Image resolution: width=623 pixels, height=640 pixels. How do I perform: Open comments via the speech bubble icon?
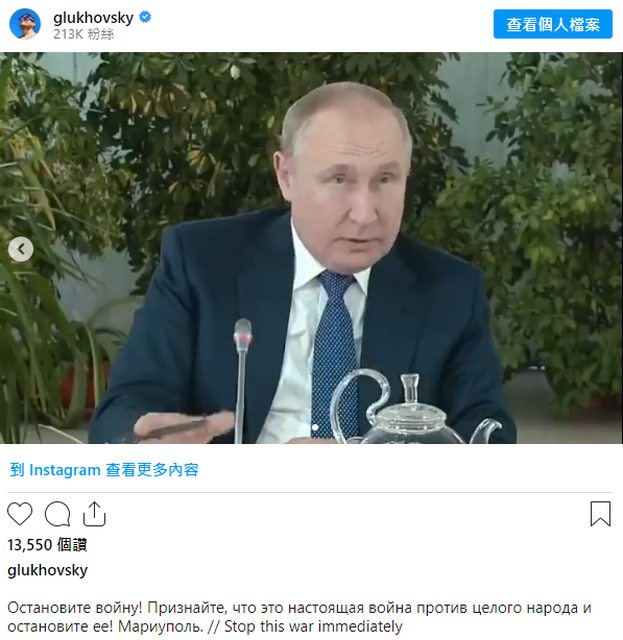57,514
